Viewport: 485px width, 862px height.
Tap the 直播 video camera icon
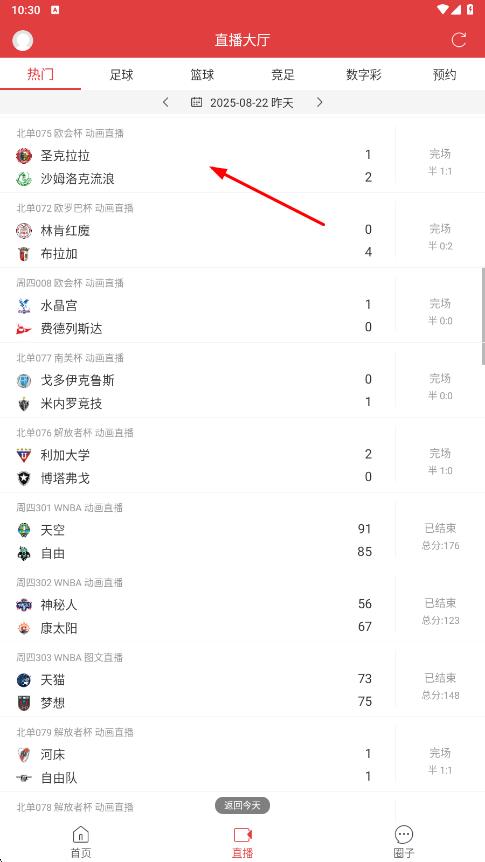[242, 835]
